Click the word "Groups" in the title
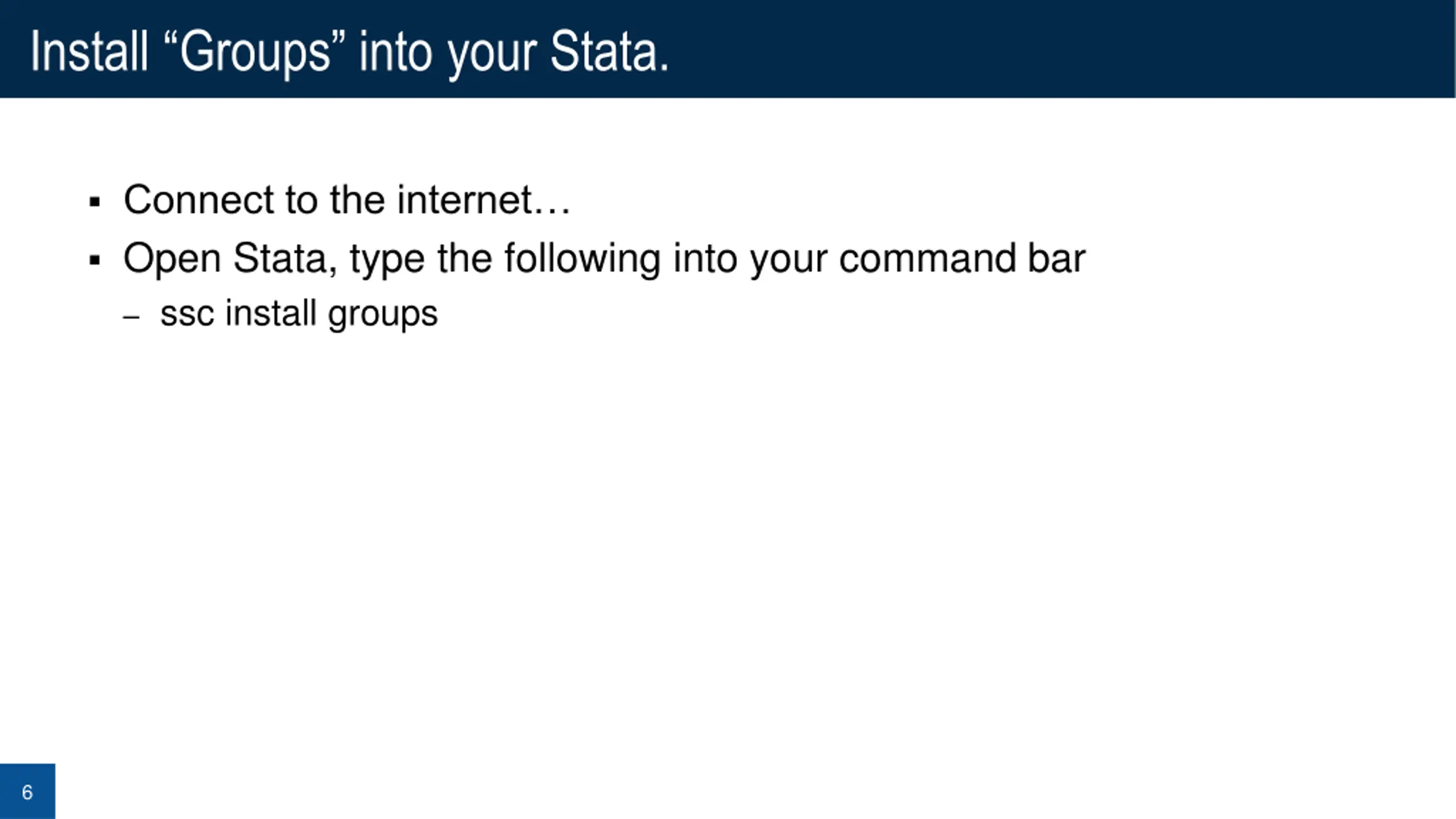The width and height of the screenshot is (1456, 819). [255, 53]
